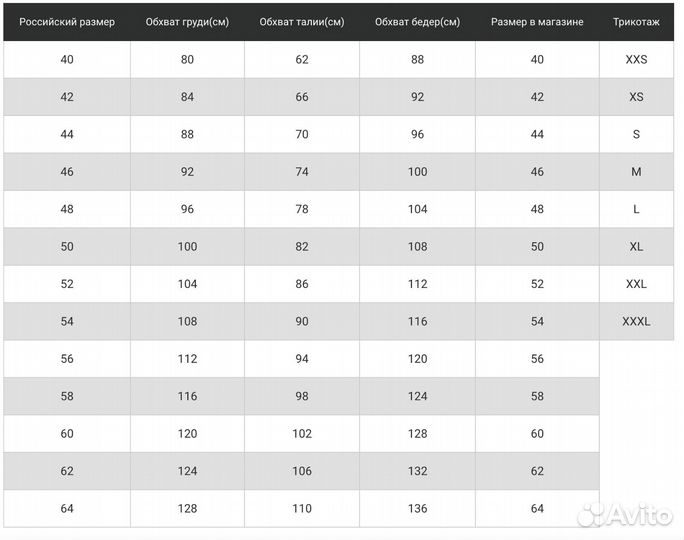This screenshot has width=684, height=540.
Task: Click the "Трикотаж" column header
Action: tap(636, 22)
